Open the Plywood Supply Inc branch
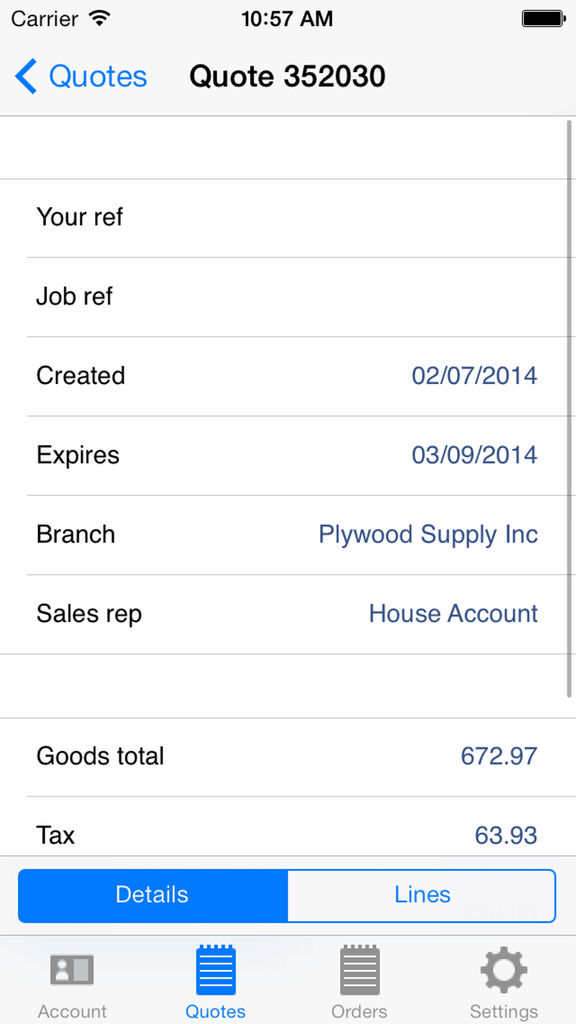Screen dimensions: 576x1024 [428, 535]
